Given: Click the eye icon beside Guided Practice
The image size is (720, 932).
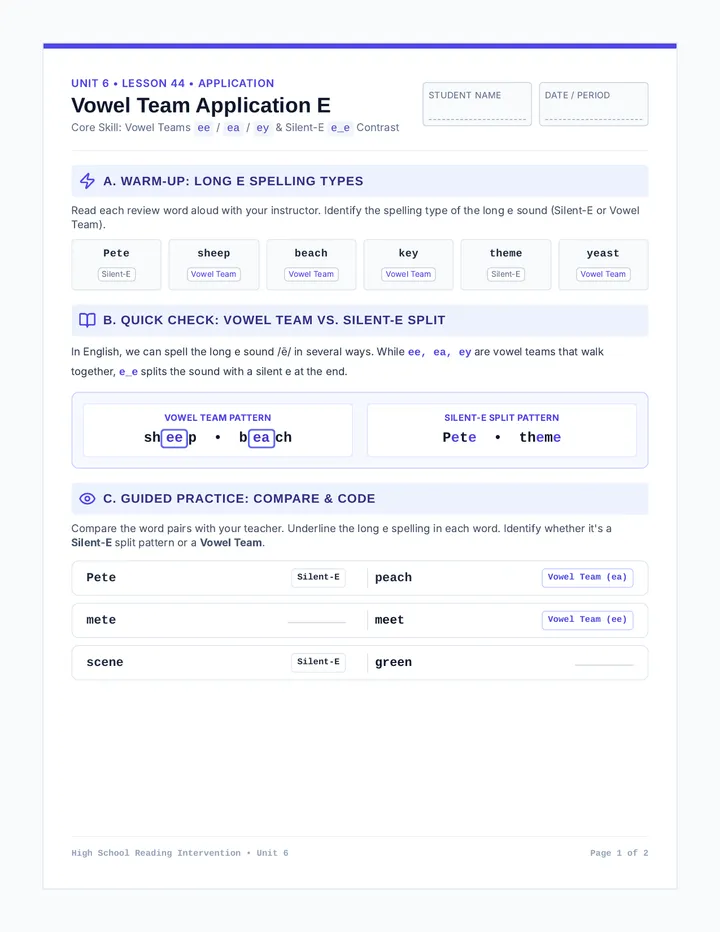Looking at the screenshot, I should 87,499.
